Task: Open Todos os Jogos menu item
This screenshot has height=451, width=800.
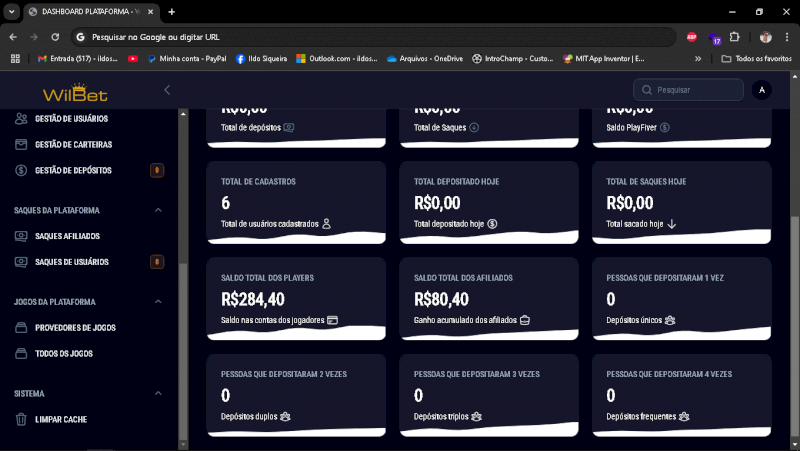Action: [64, 354]
